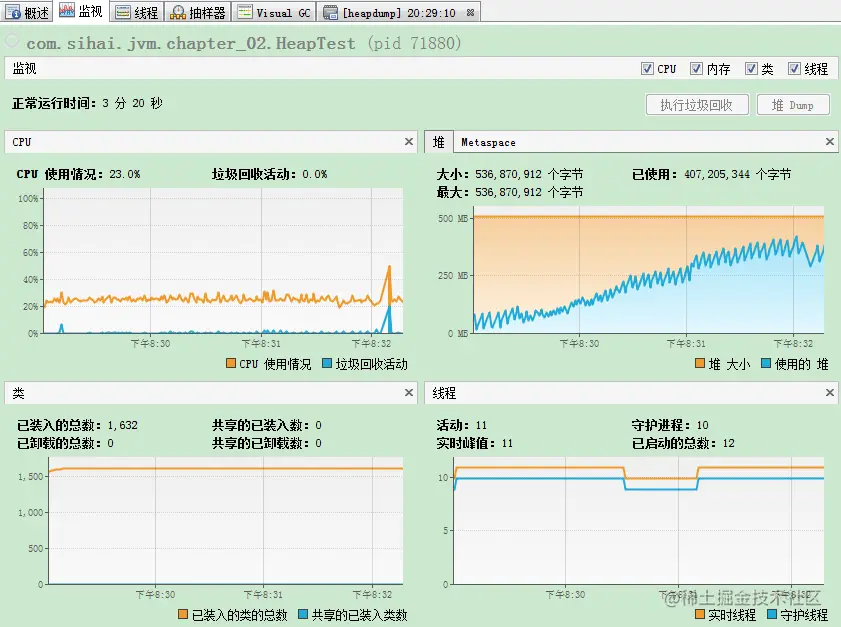The height and width of the screenshot is (627, 841).
Task: Open the 概述 overview tab
Action: [27, 12]
